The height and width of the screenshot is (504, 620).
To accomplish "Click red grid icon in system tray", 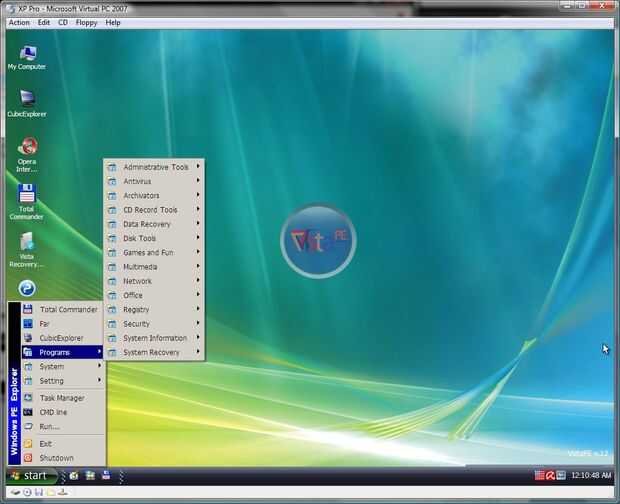I will point(539,476).
